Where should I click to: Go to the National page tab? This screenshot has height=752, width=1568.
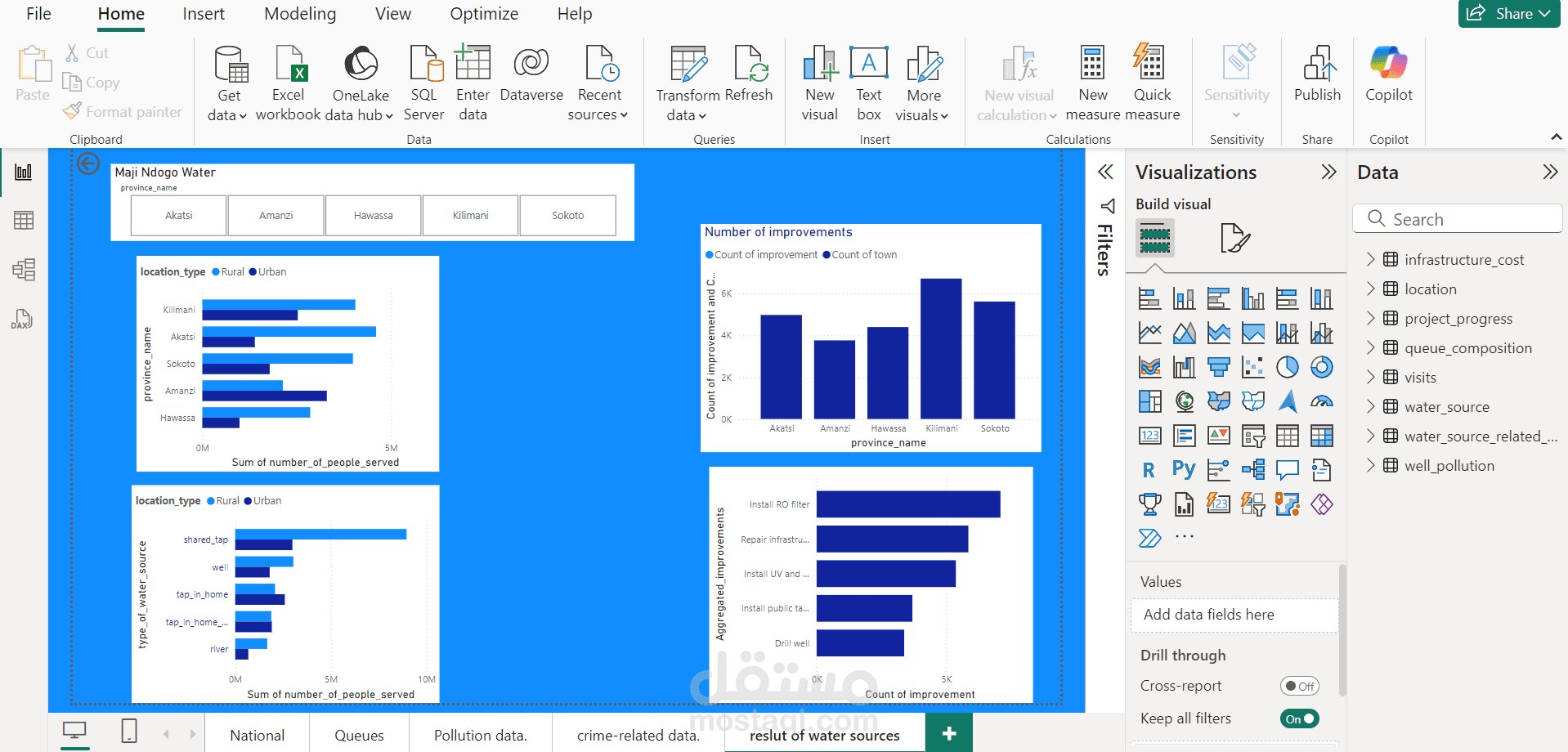point(258,736)
